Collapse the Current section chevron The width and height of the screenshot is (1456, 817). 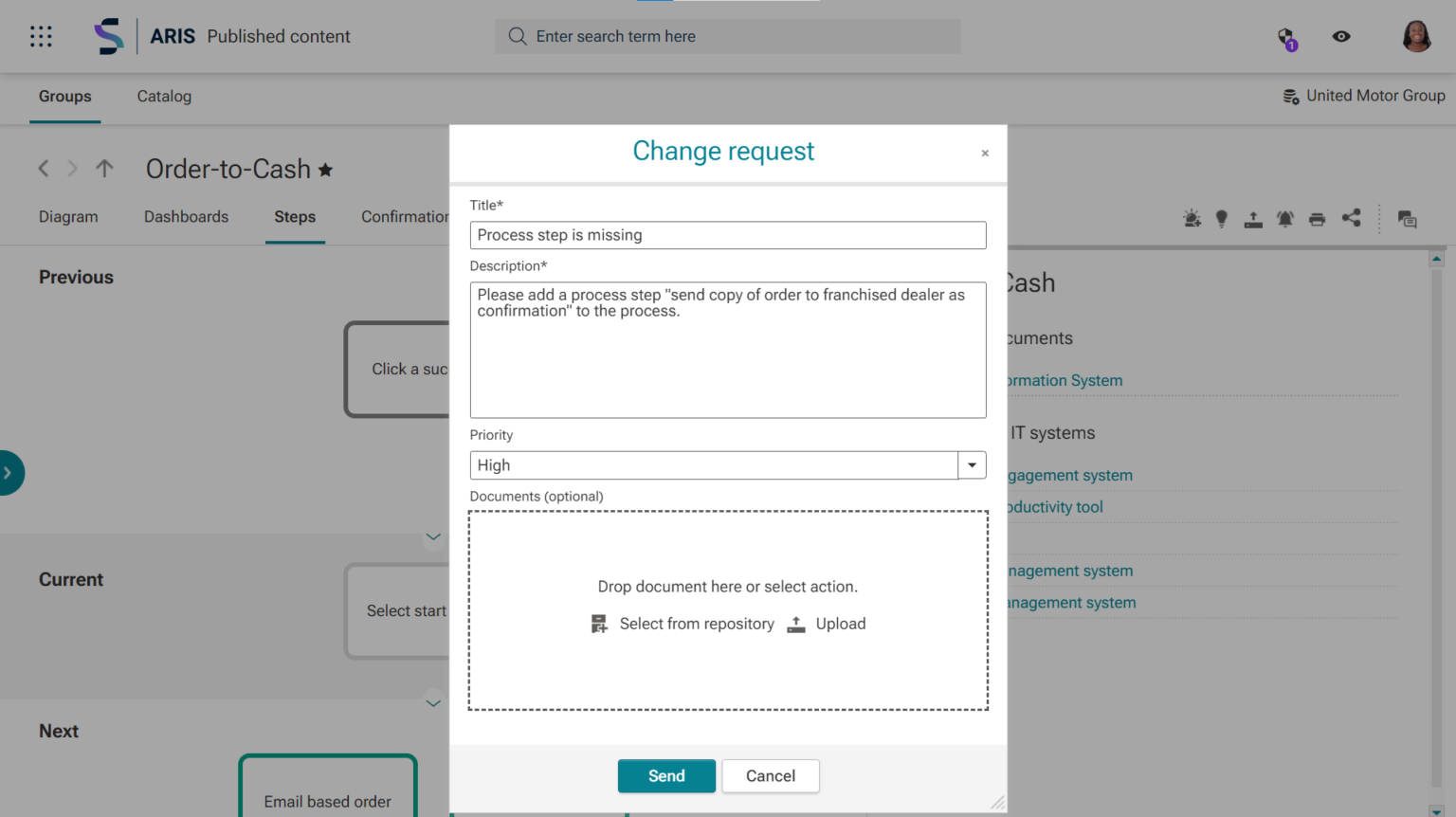(433, 703)
